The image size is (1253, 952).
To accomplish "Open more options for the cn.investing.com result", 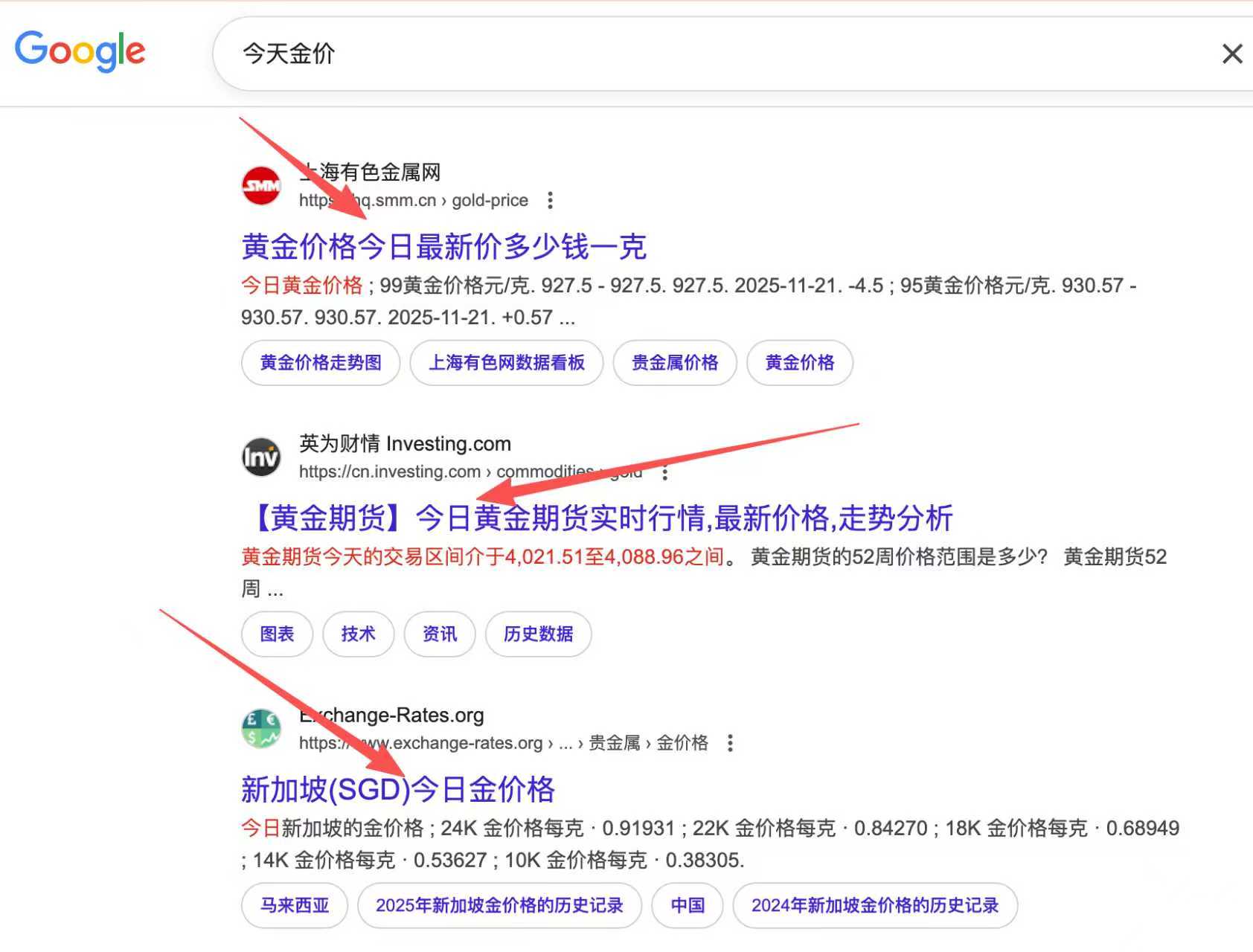I will coord(665,472).
